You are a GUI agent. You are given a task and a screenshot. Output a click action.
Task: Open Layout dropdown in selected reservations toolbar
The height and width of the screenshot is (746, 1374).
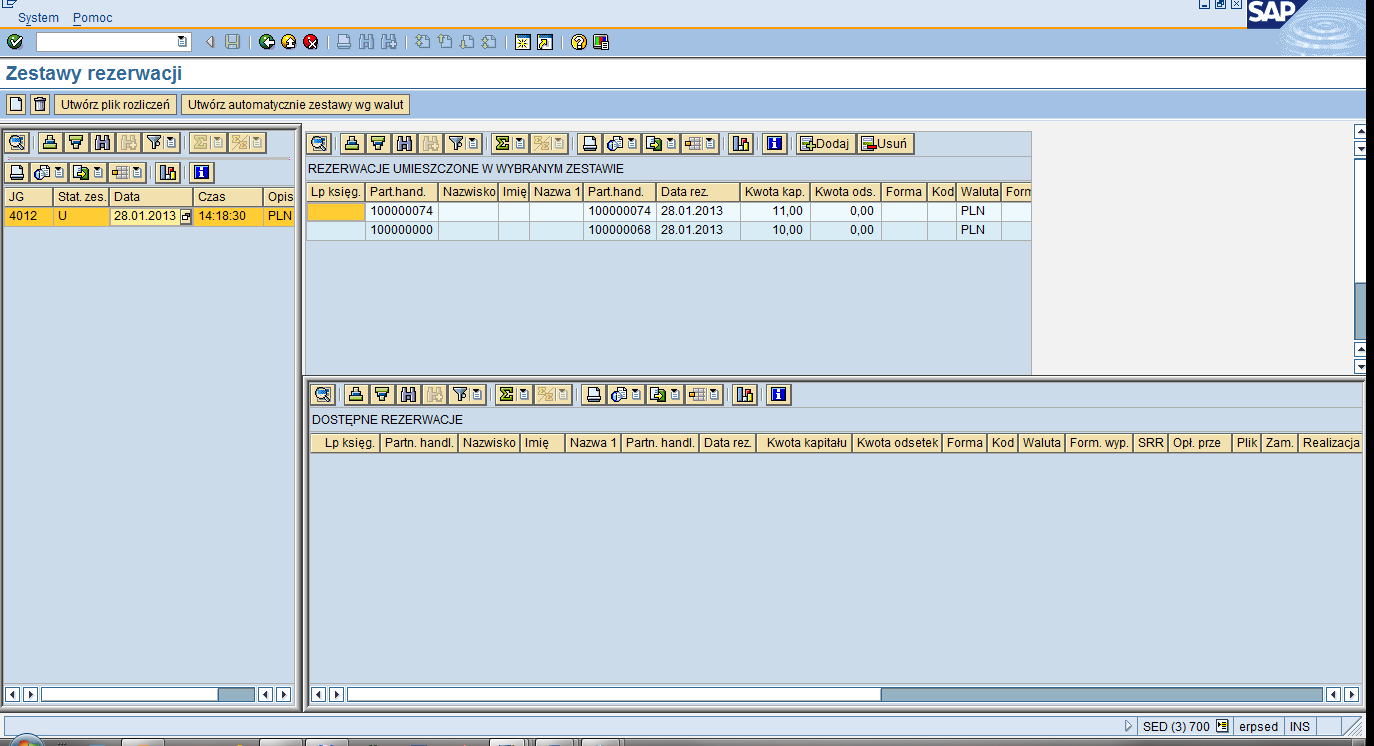[712, 143]
